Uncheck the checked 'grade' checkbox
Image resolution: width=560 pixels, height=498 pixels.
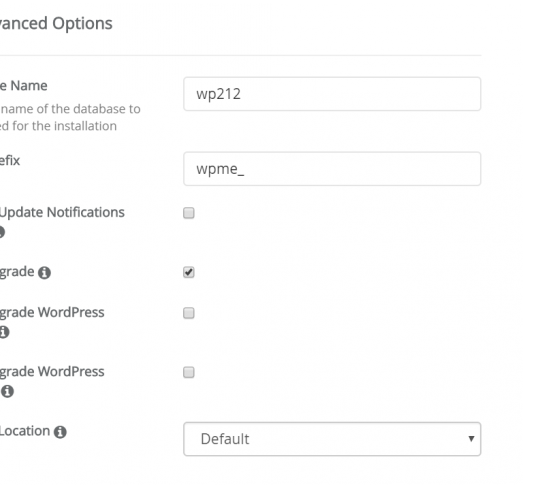[189, 272]
